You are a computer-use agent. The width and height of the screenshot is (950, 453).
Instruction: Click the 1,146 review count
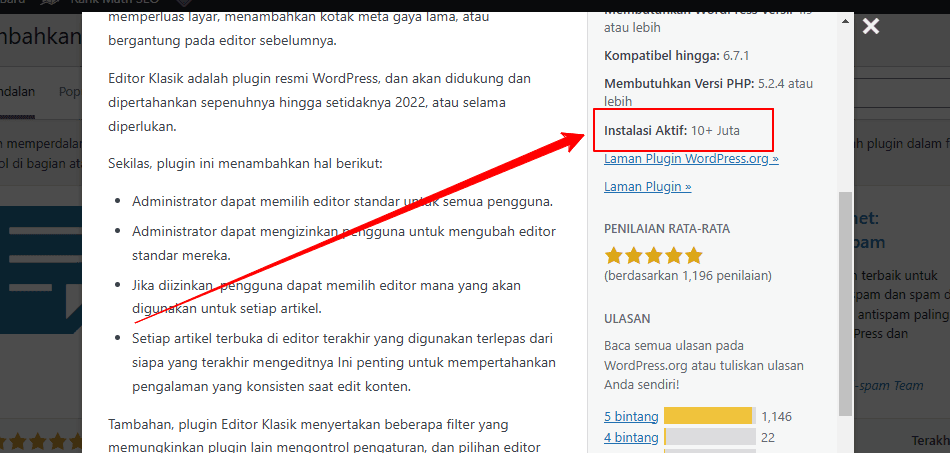pyautogui.click(x=777, y=417)
